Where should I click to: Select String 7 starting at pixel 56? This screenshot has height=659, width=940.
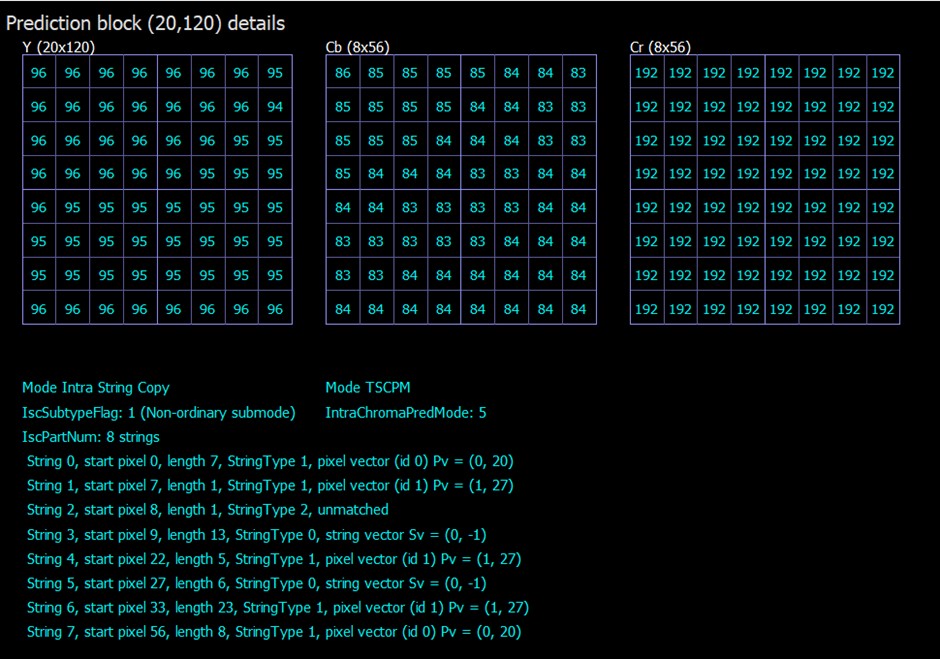point(274,631)
